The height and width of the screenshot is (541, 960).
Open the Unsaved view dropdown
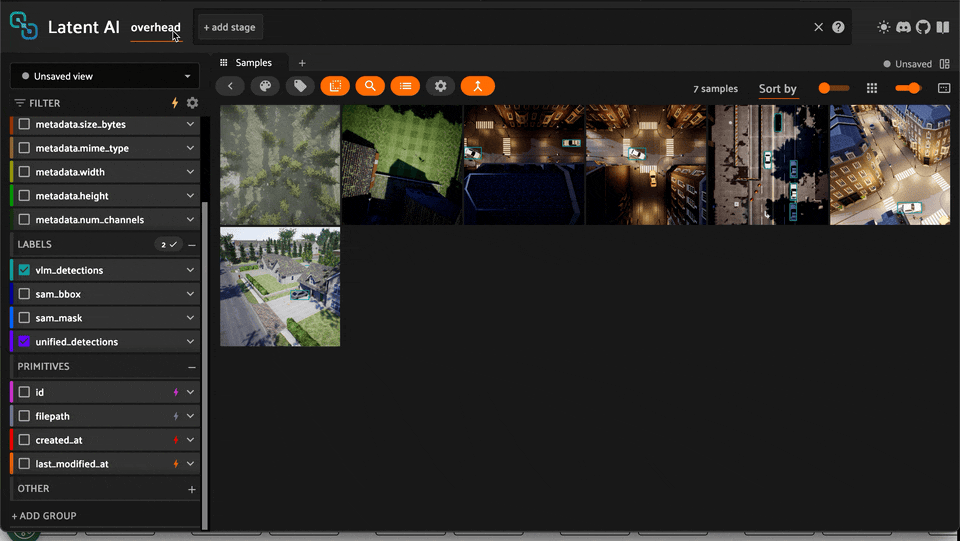point(105,76)
